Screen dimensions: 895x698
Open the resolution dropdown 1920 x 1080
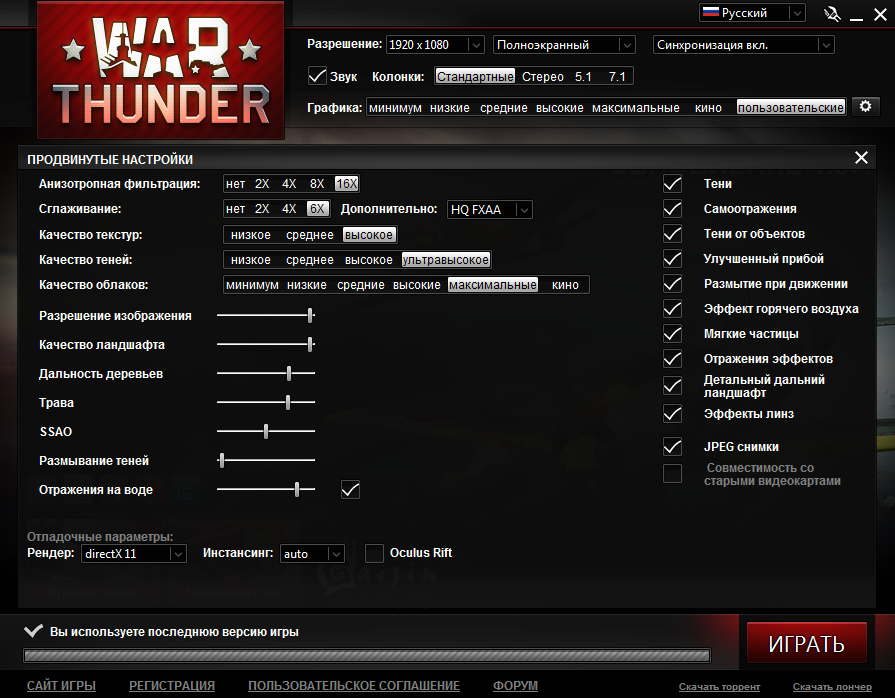coord(435,45)
